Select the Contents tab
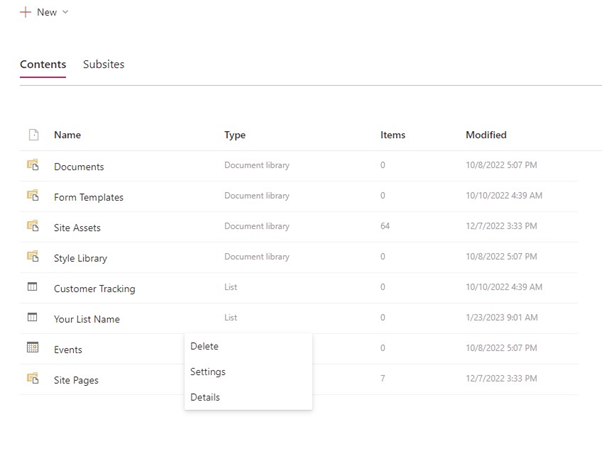The height and width of the screenshot is (463, 602). [43, 64]
